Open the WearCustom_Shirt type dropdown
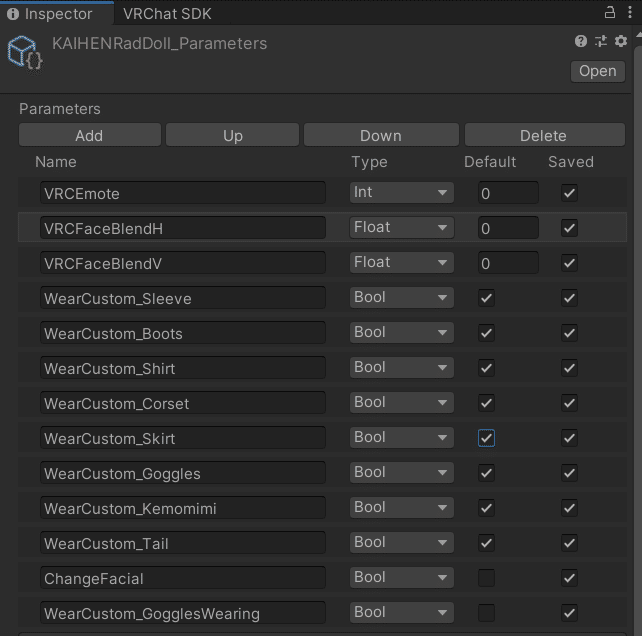Screen dimensions: 642x636 (401, 367)
